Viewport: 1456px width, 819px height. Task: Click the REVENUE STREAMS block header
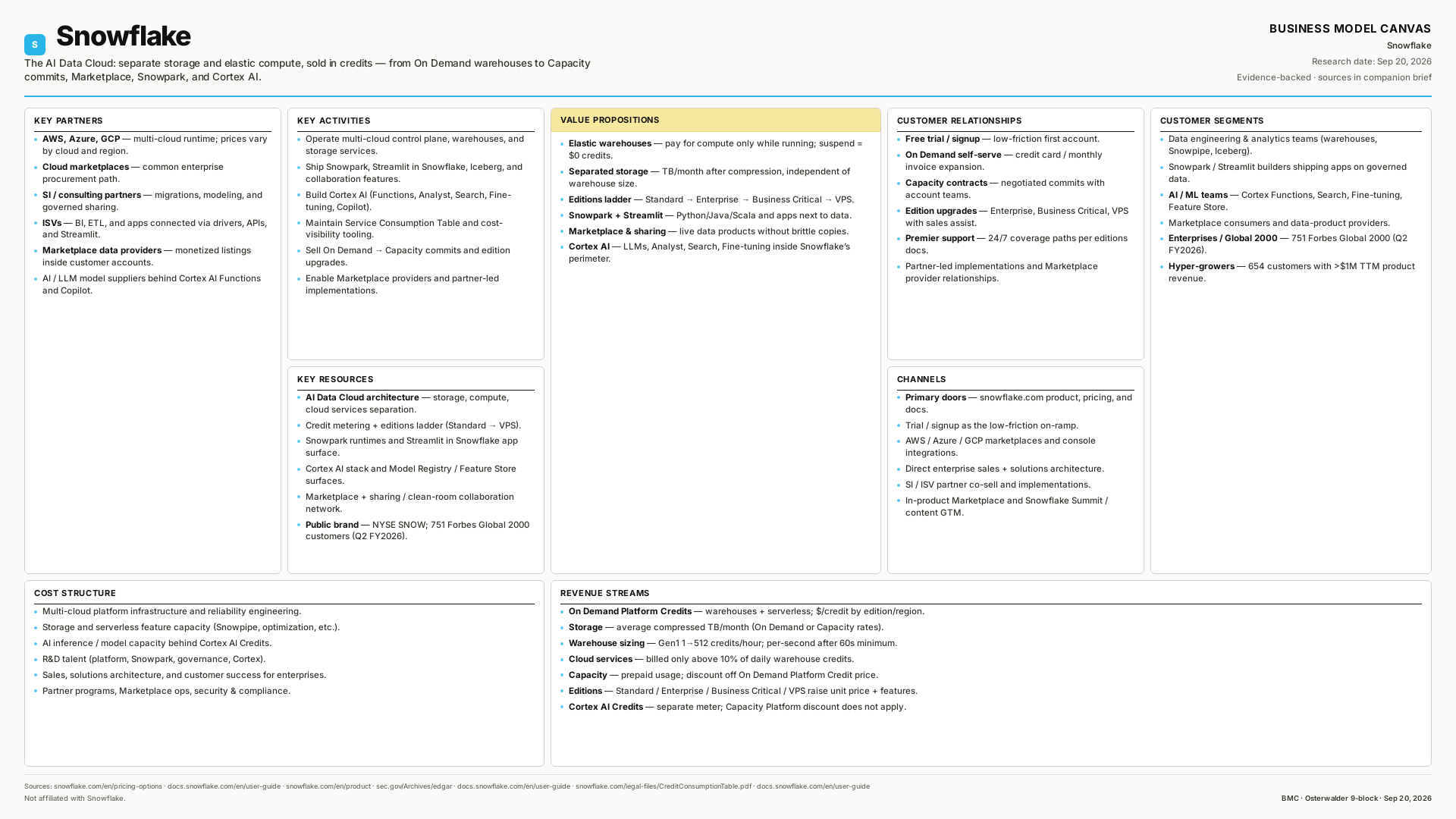[605, 593]
